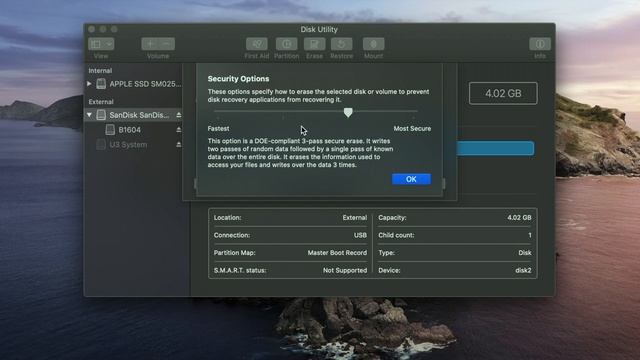Click the B1604 volume icon

point(110,130)
